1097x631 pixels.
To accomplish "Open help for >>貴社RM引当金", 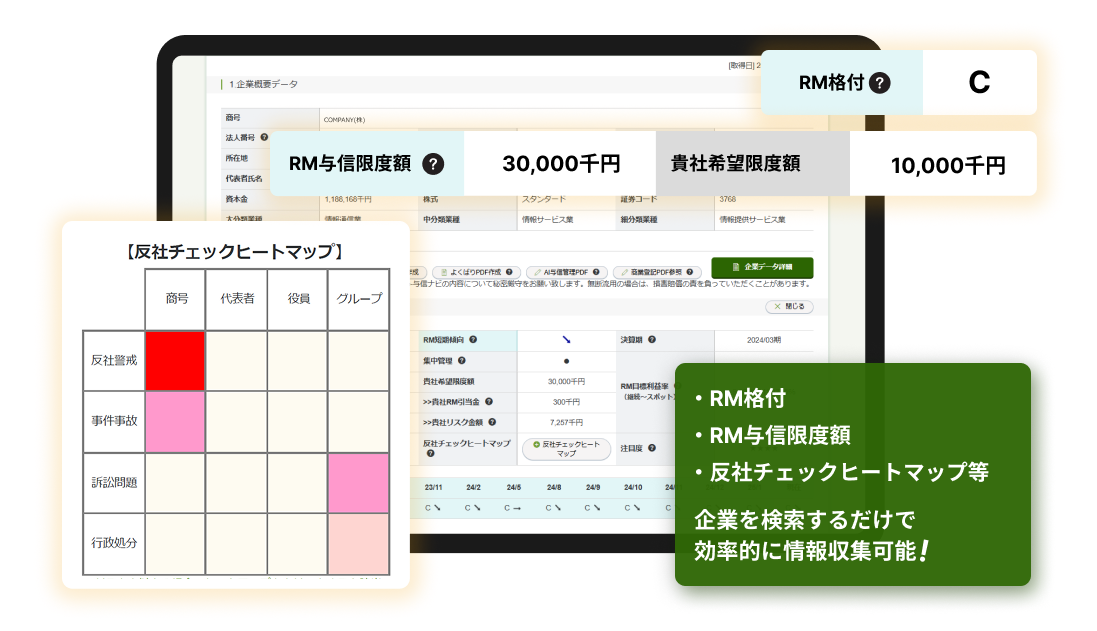I will (489, 402).
